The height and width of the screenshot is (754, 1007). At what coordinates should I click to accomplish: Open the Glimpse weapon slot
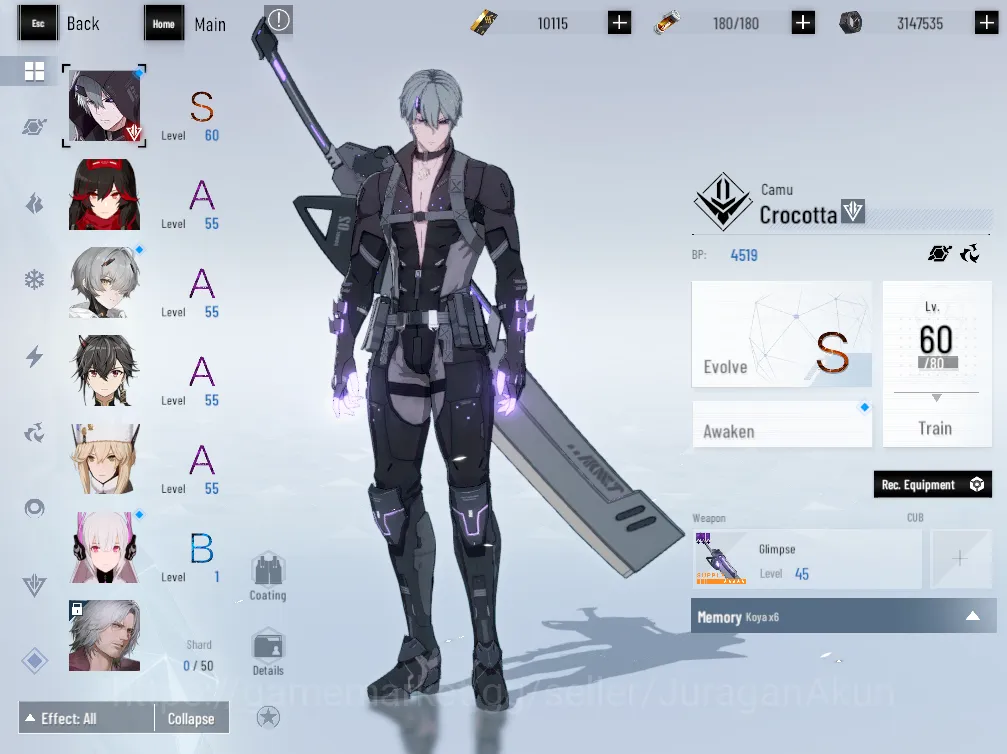pyautogui.click(x=807, y=559)
